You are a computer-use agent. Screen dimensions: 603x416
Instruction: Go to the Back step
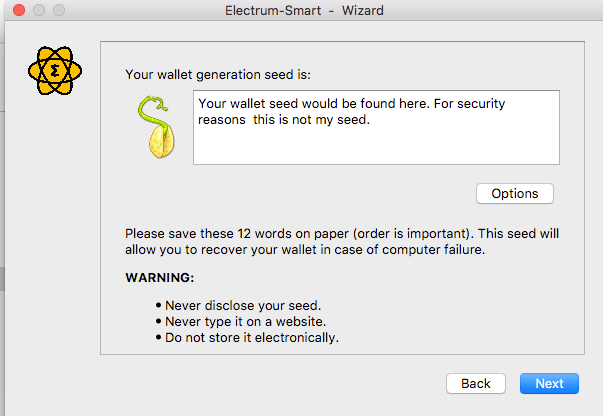coord(476,383)
